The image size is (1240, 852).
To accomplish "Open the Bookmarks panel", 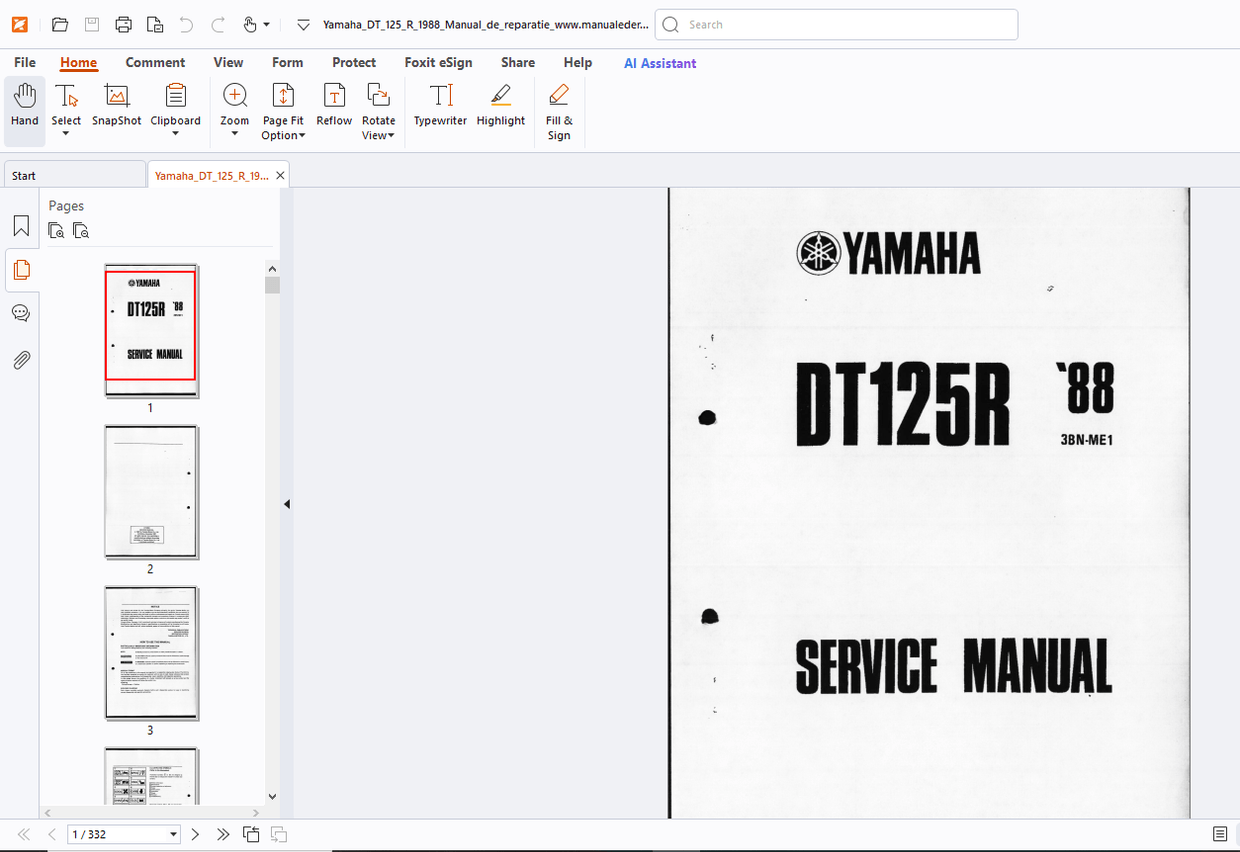I will tap(21, 226).
